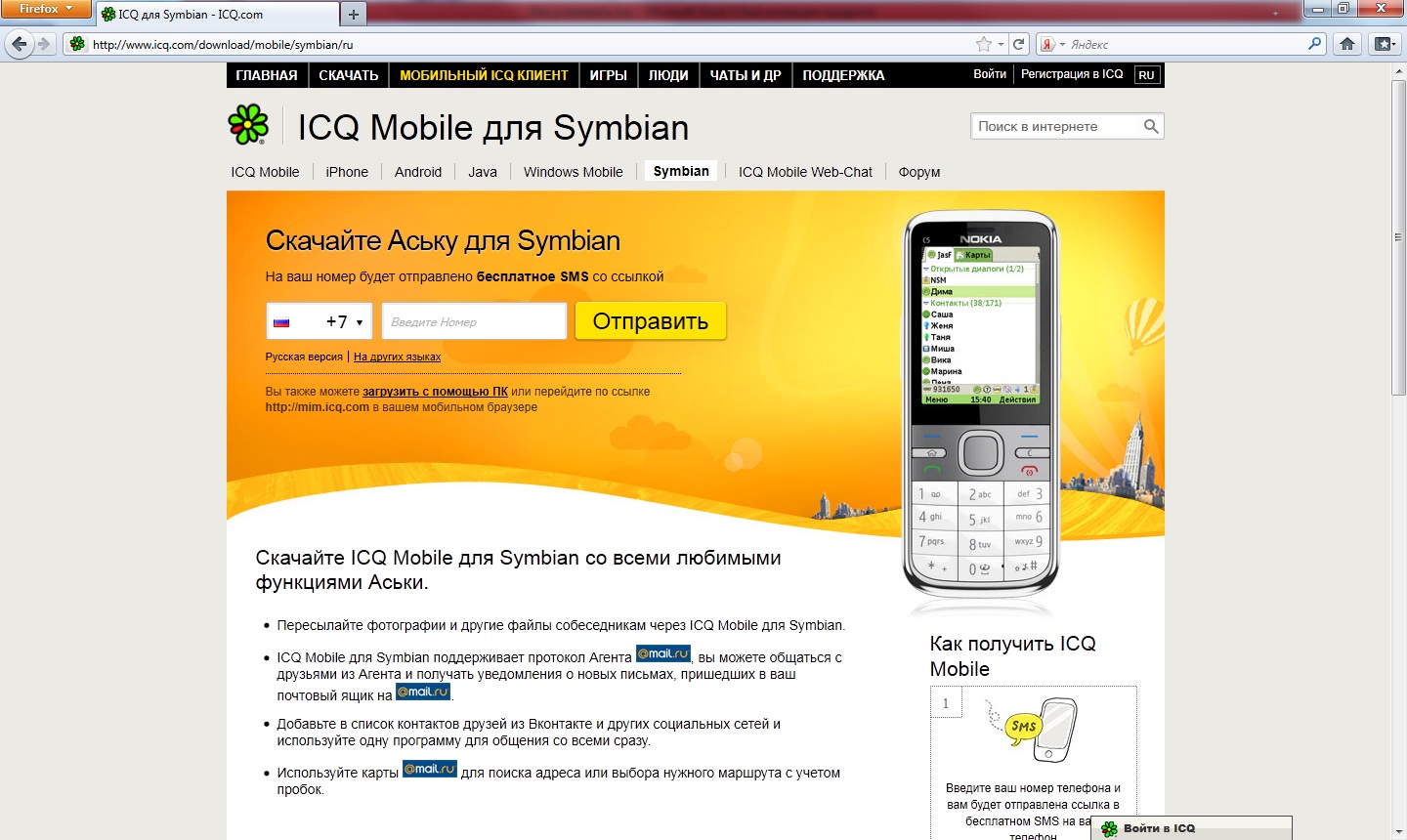The width and height of the screenshot is (1407, 840).
Task: Select the Java subnav tab
Action: pyautogui.click(x=483, y=172)
